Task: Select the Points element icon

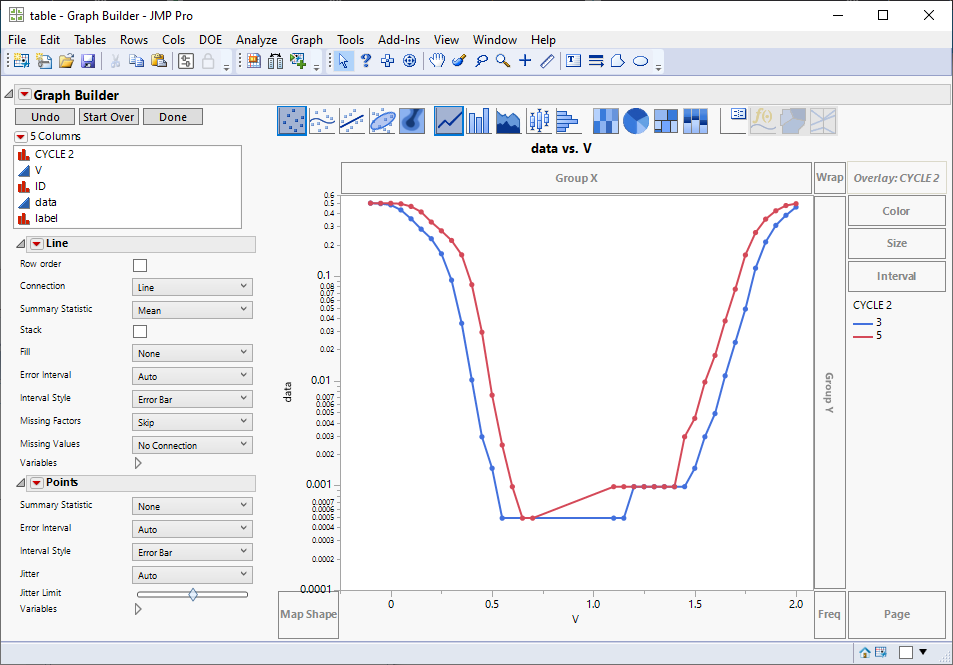Action: point(292,120)
